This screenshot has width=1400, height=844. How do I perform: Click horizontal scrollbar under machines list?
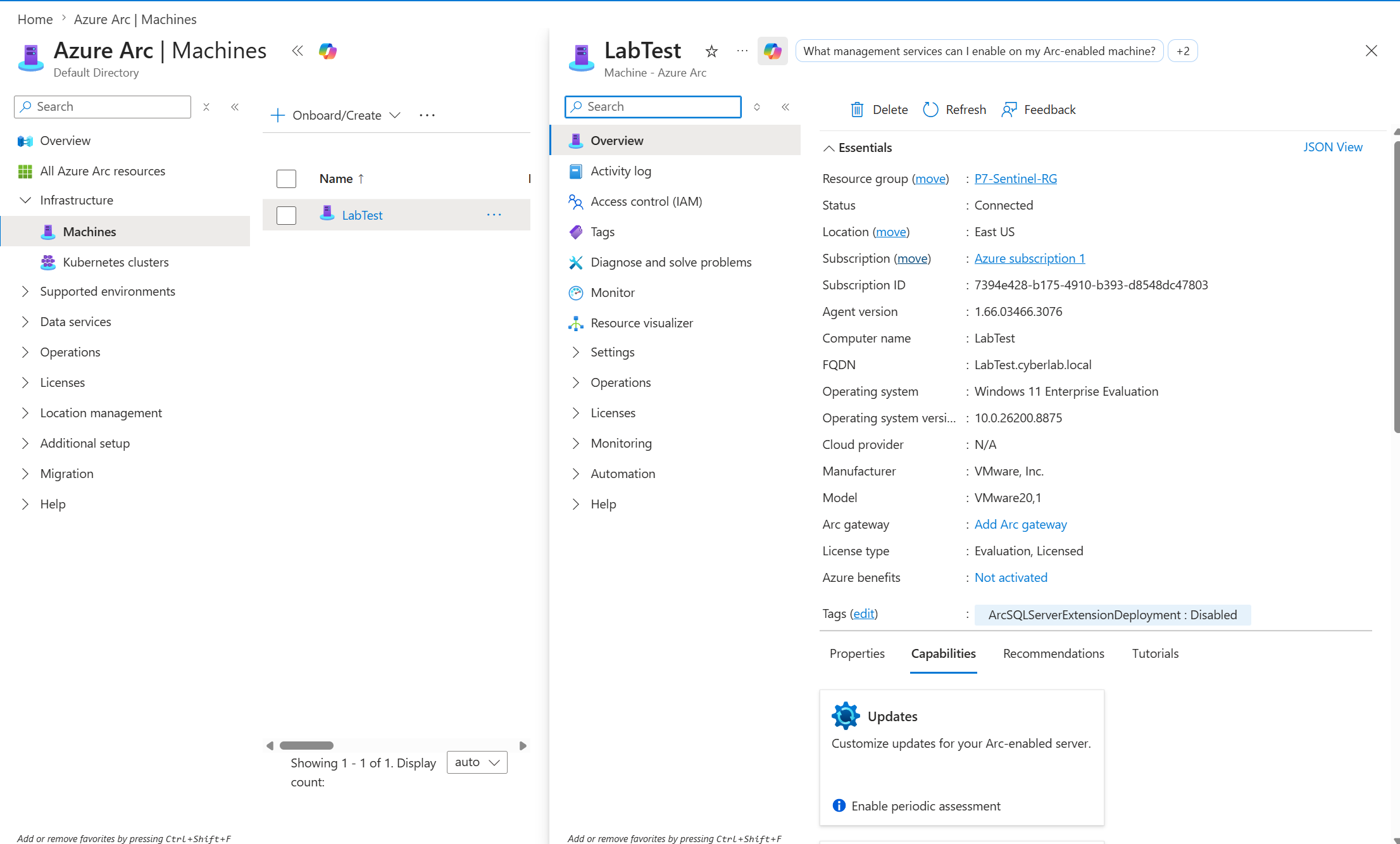(306, 745)
